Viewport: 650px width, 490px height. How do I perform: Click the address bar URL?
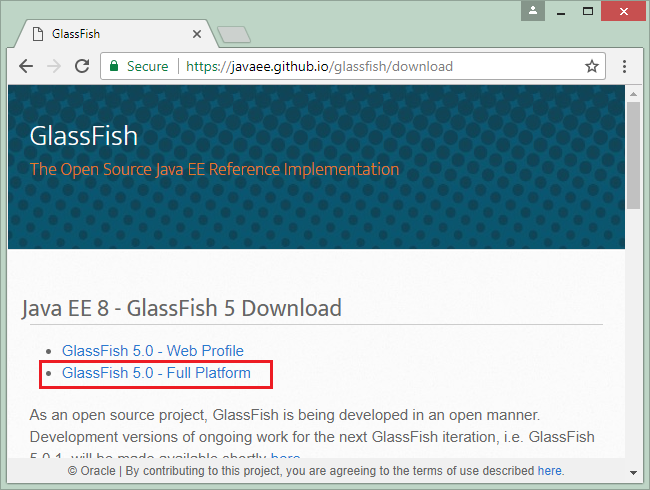(x=319, y=66)
